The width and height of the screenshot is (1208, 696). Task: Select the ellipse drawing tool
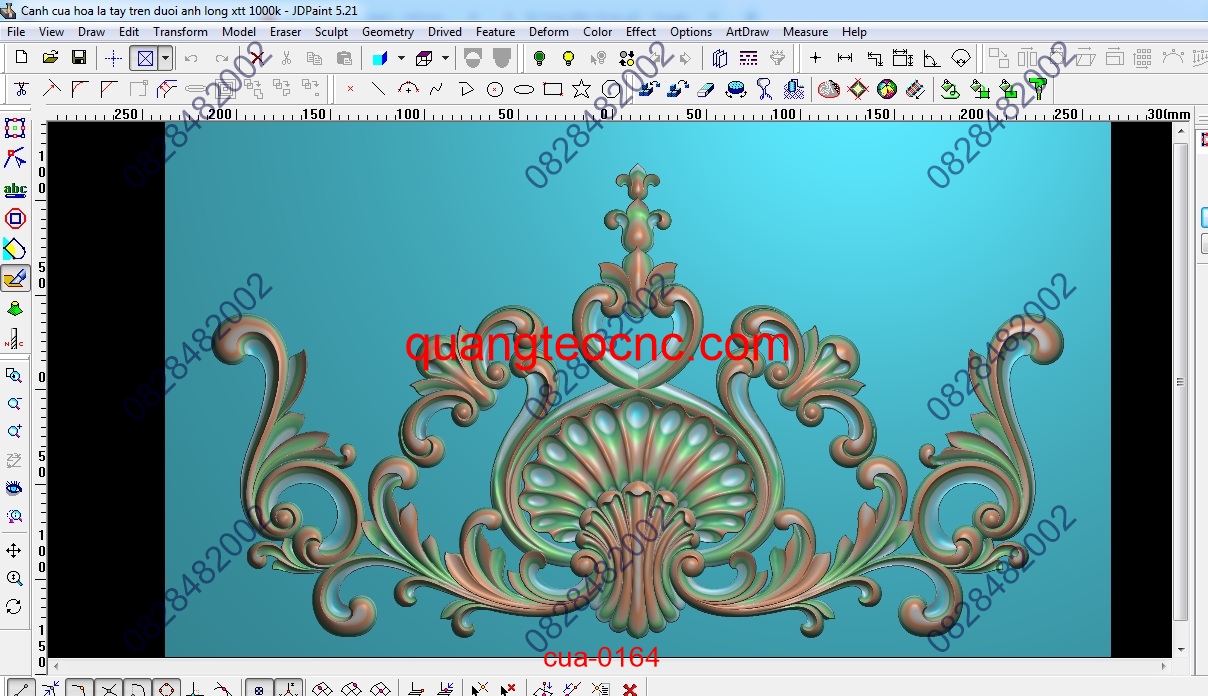pos(523,89)
